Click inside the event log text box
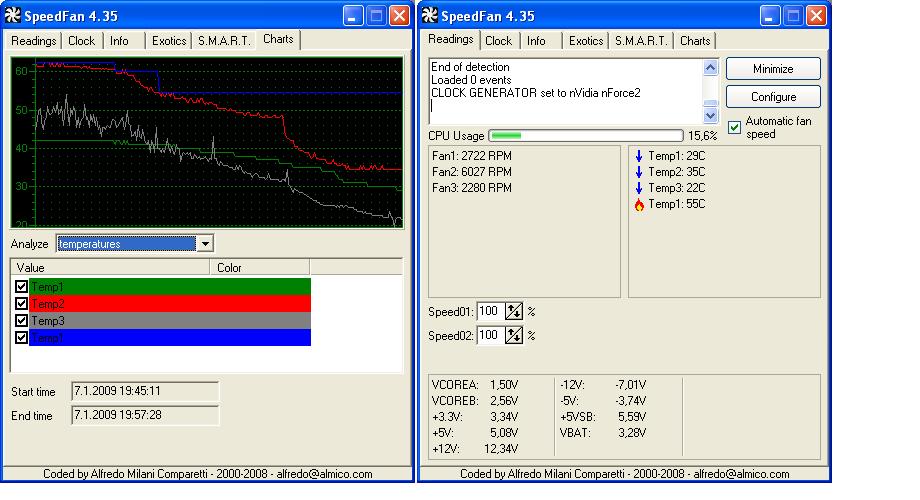Screen dimensions: 920x500 click(566, 91)
